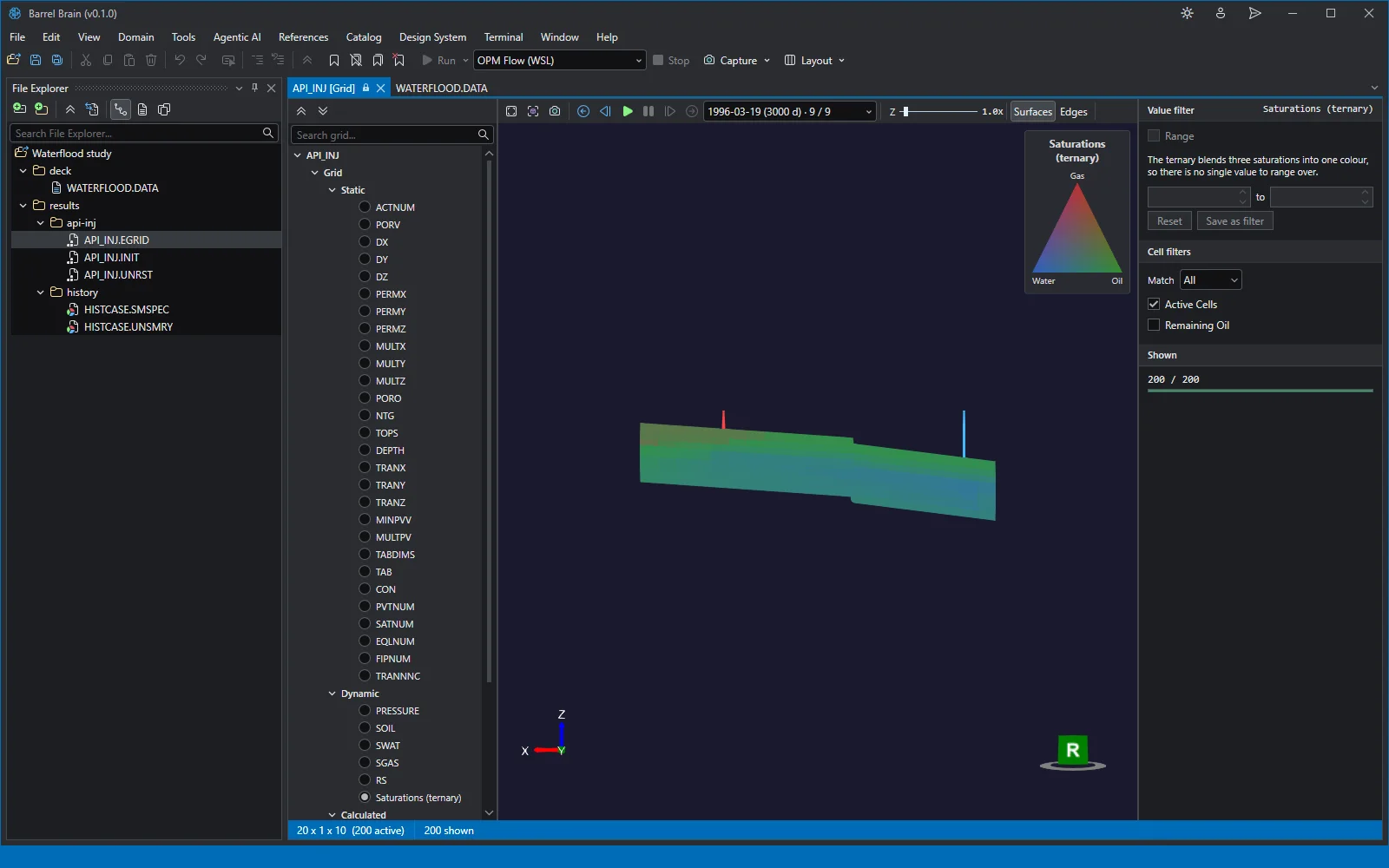The image size is (1389, 868).
Task: Pause the timestep animation
Action: click(648, 111)
